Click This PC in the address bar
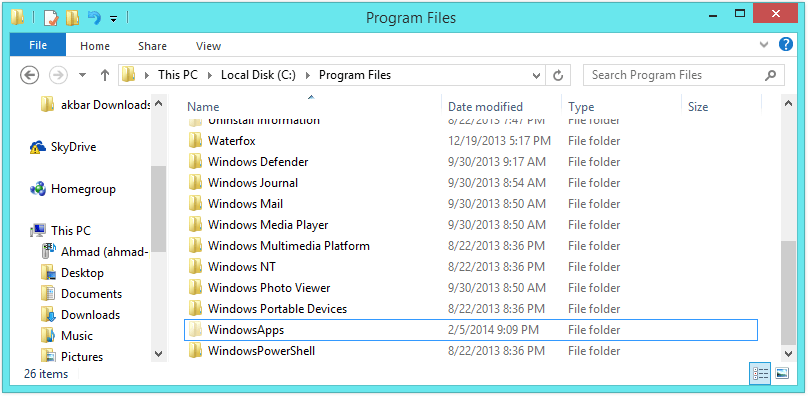 [x=178, y=75]
